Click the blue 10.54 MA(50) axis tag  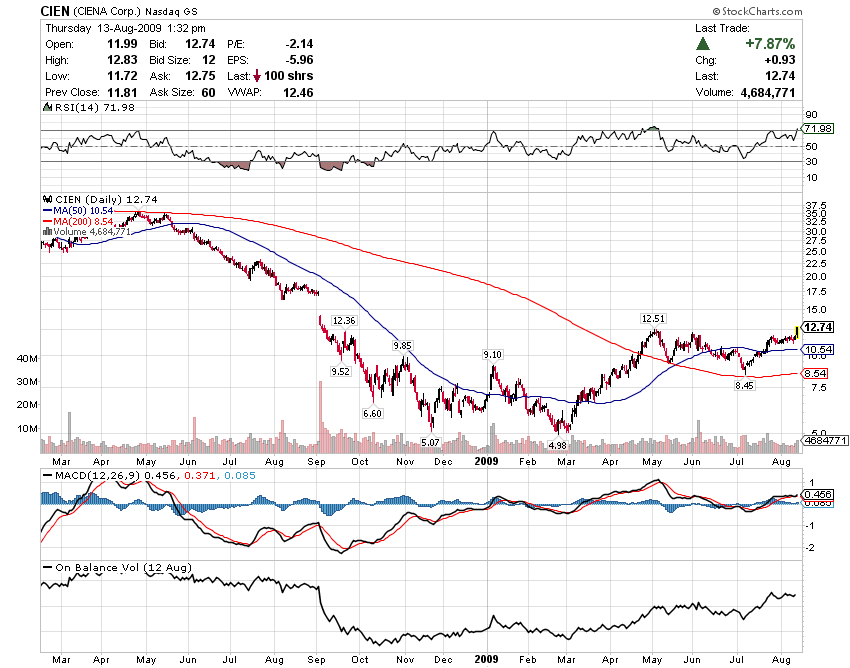pos(817,349)
